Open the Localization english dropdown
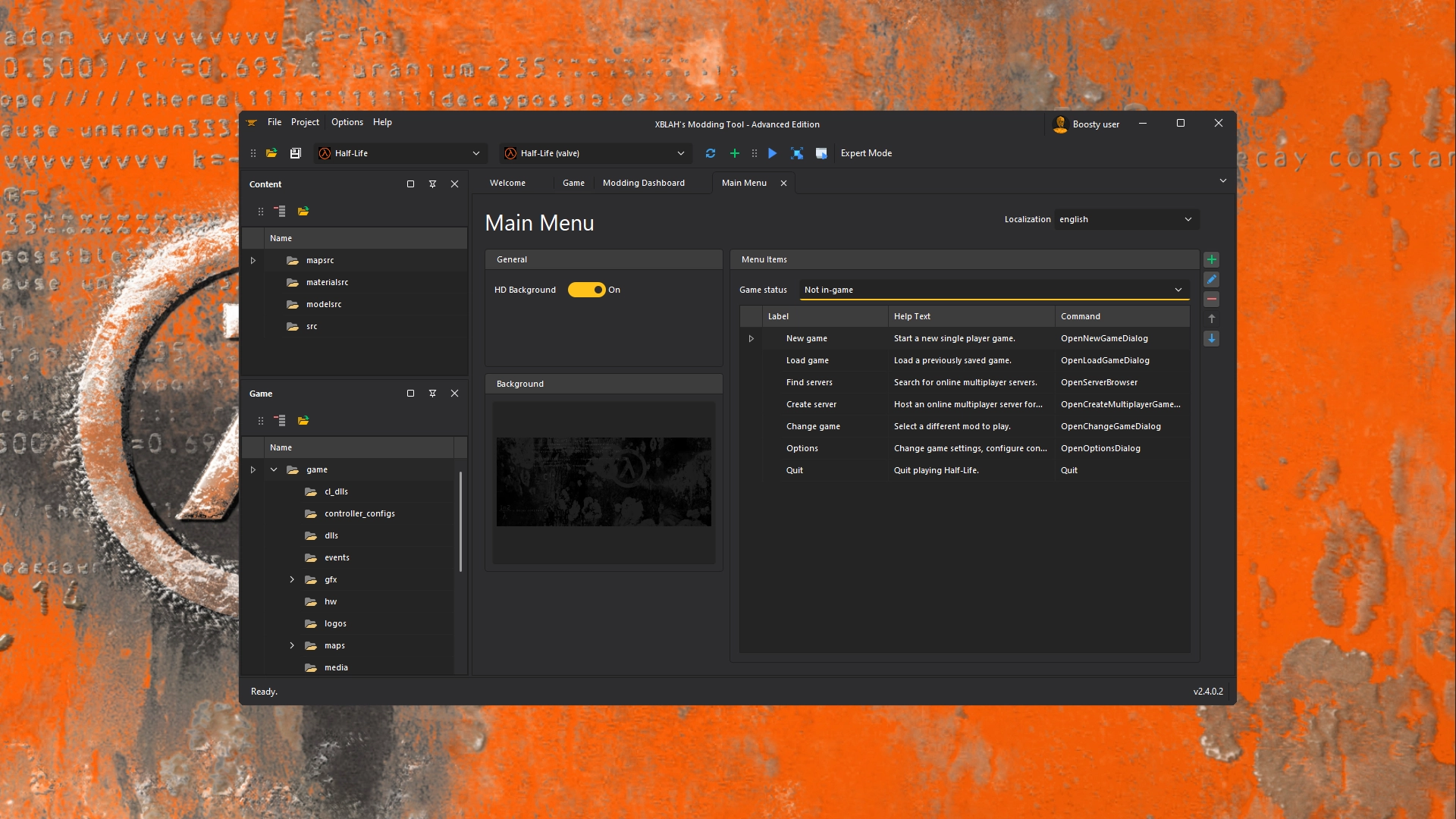The width and height of the screenshot is (1456, 819). (1126, 219)
